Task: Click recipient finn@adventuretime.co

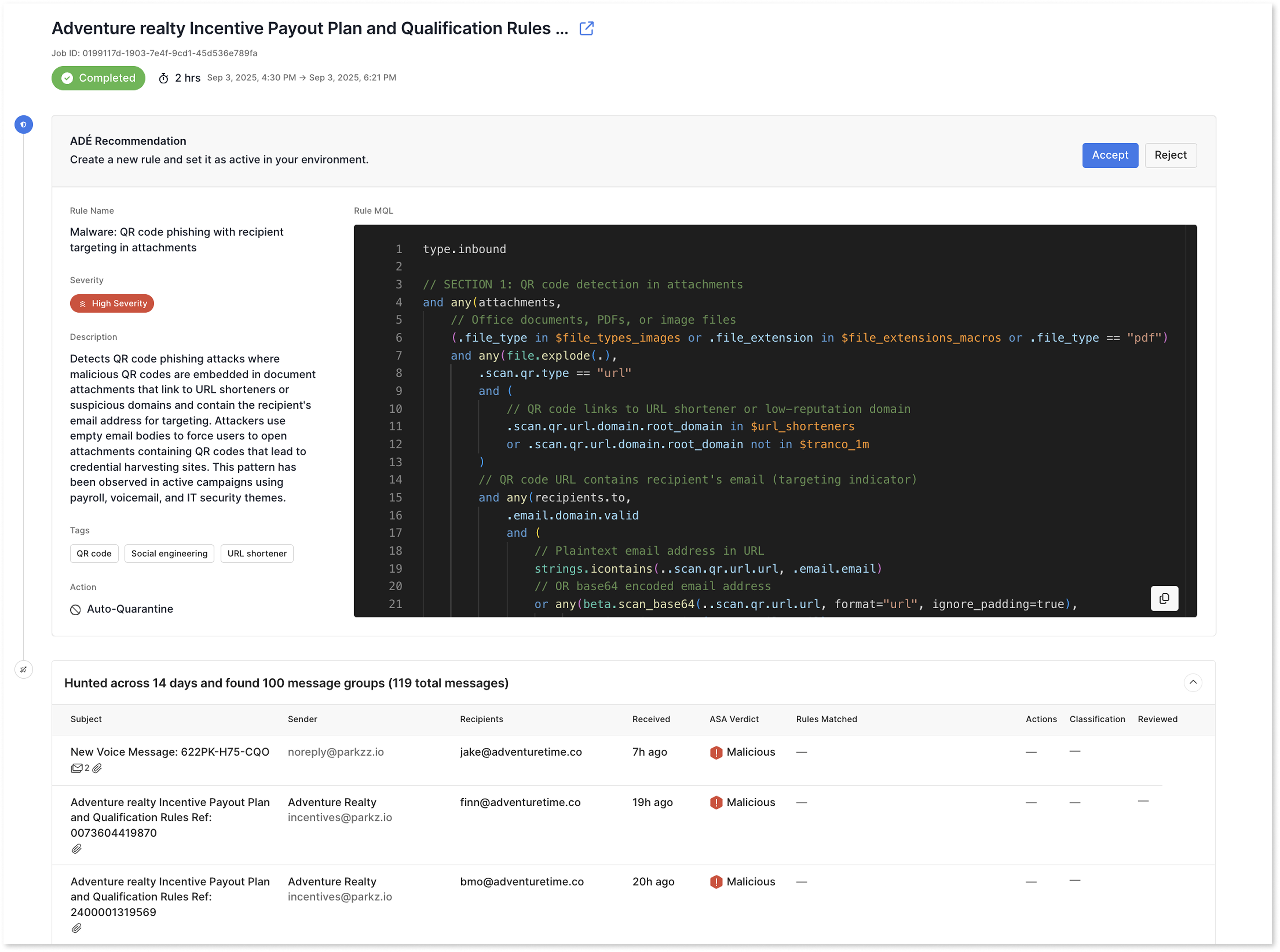Action: click(x=520, y=803)
